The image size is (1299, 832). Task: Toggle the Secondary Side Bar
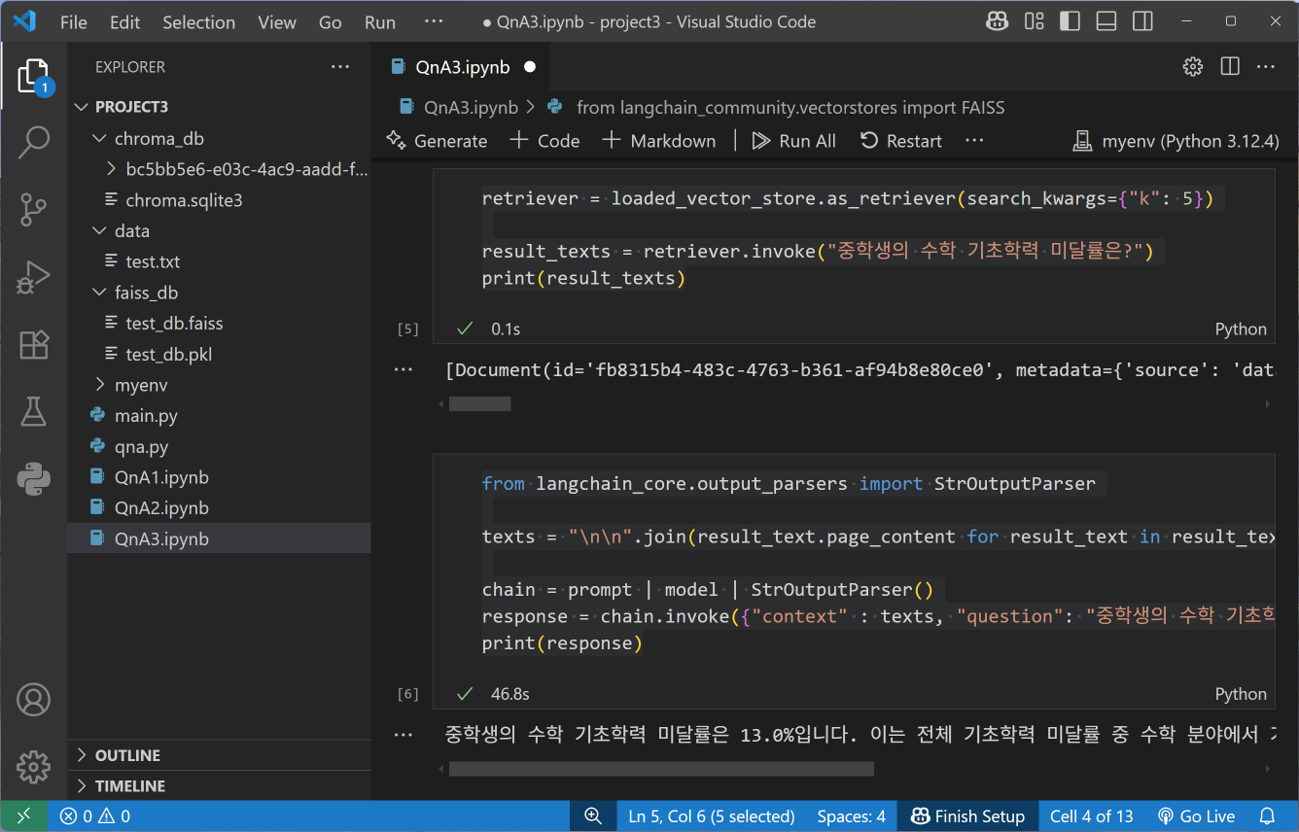tap(1143, 21)
